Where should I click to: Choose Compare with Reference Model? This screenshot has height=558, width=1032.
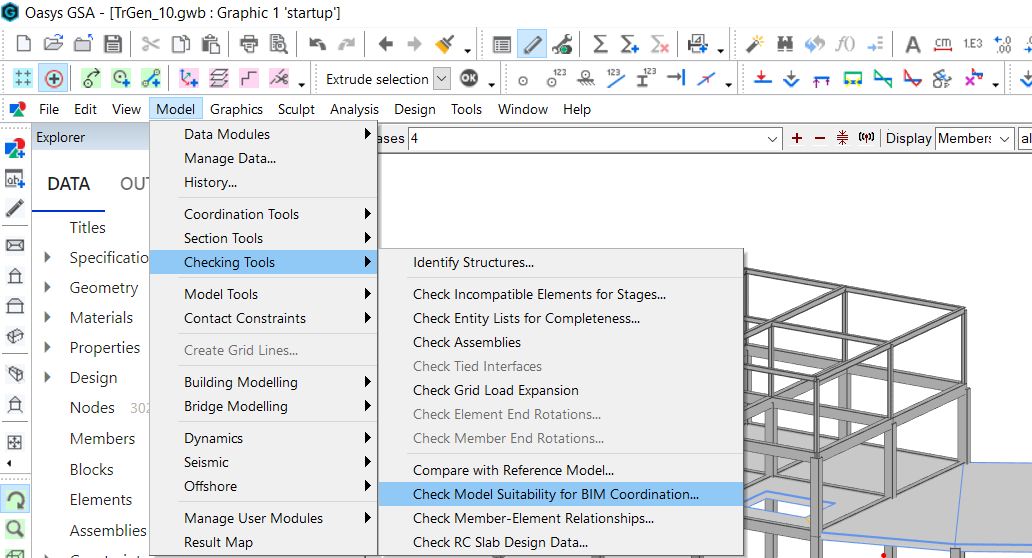[x=513, y=470]
